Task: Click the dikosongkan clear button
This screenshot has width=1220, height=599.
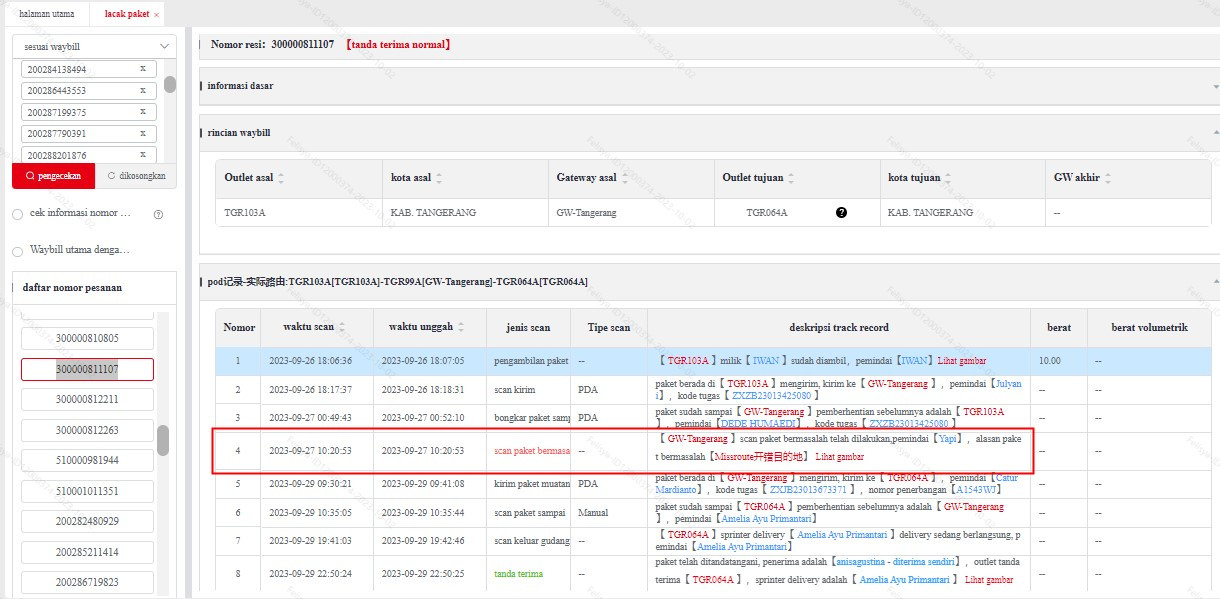Action: click(x=136, y=176)
